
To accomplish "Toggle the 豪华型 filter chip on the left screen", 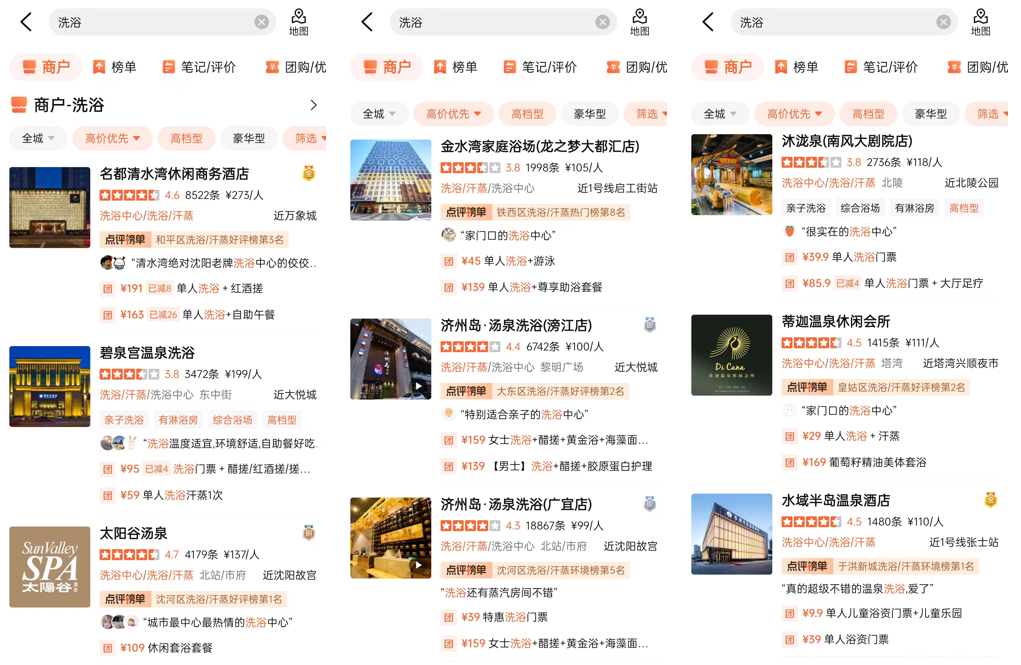I will pos(249,138).
